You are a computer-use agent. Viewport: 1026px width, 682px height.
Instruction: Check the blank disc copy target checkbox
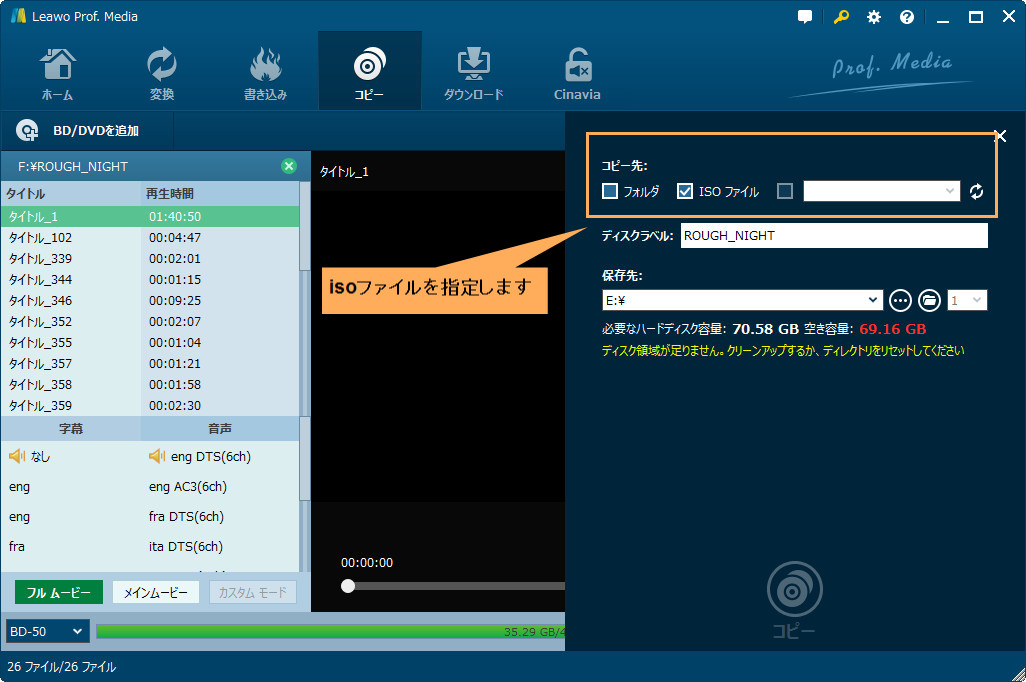tap(786, 190)
